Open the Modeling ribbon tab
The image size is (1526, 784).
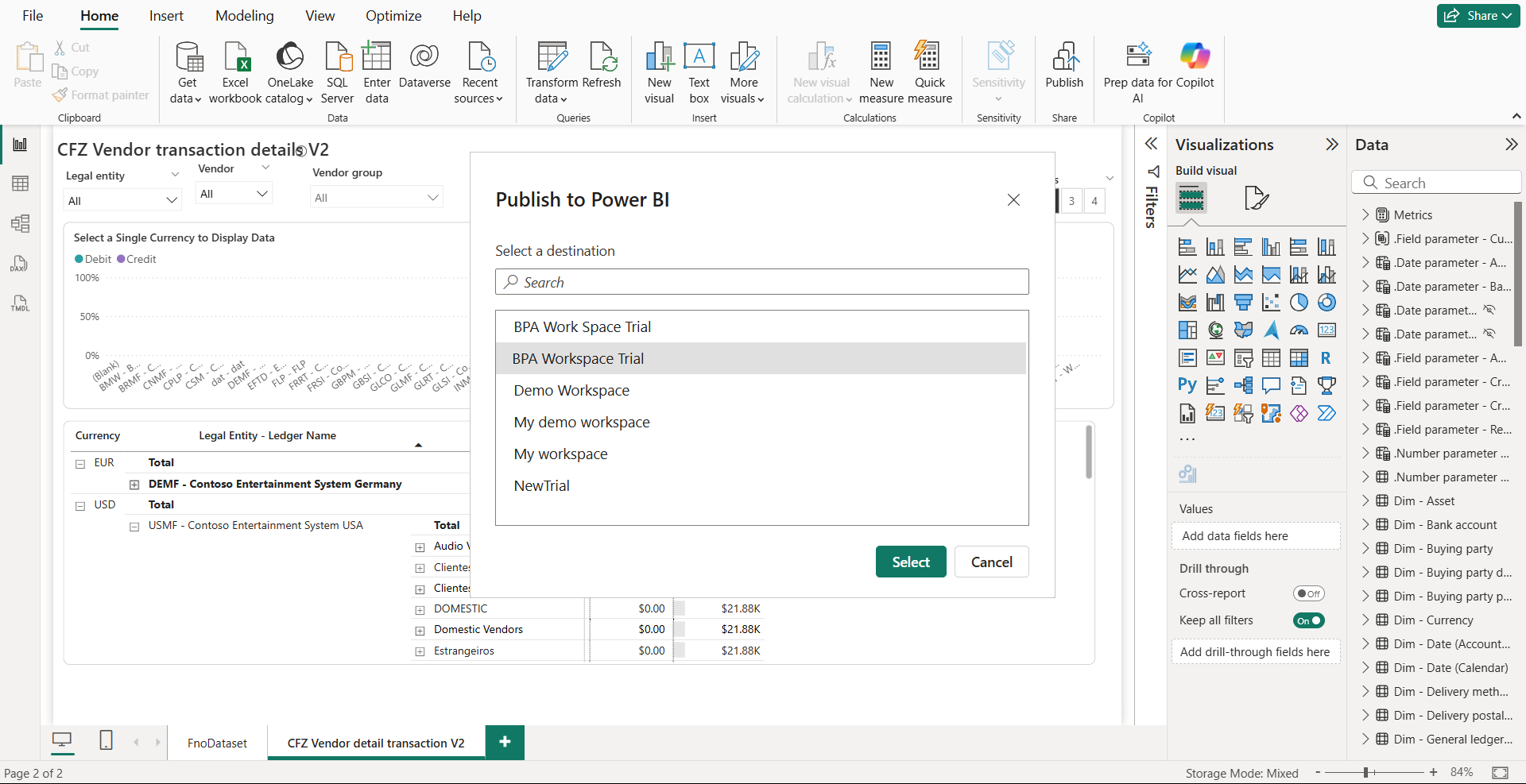(244, 16)
